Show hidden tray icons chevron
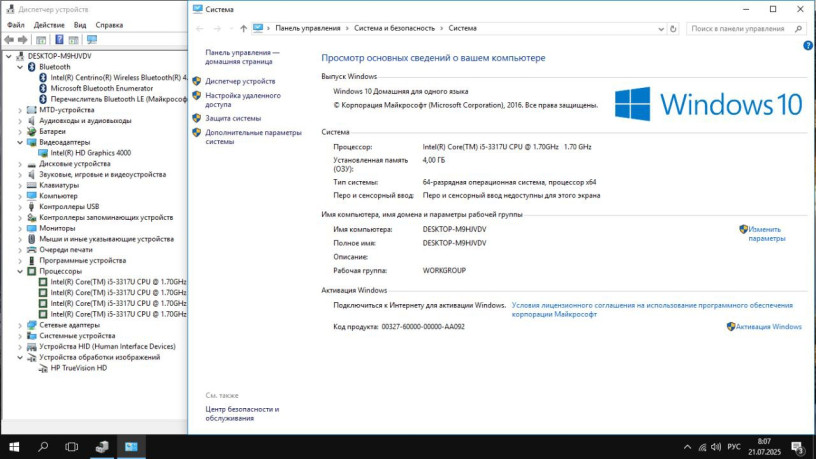The width and height of the screenshot is (816, 459). tap(687, 447)
